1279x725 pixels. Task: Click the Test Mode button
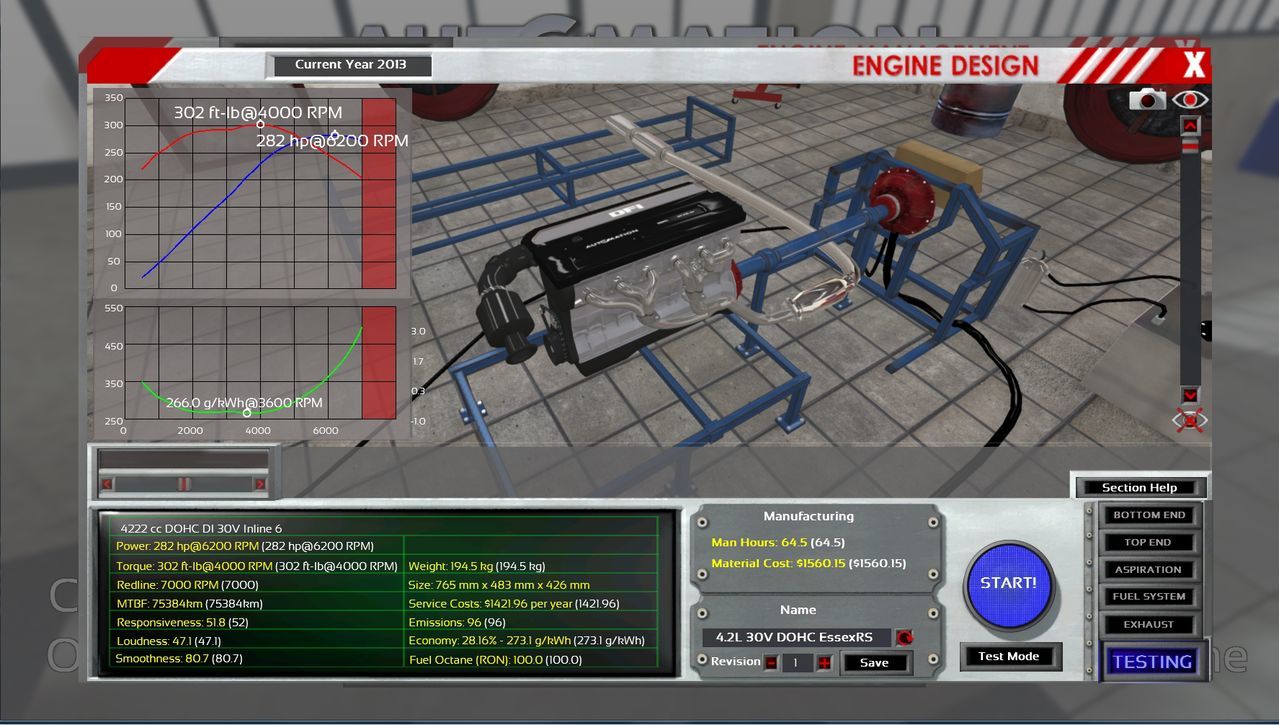pos(1008,656)
